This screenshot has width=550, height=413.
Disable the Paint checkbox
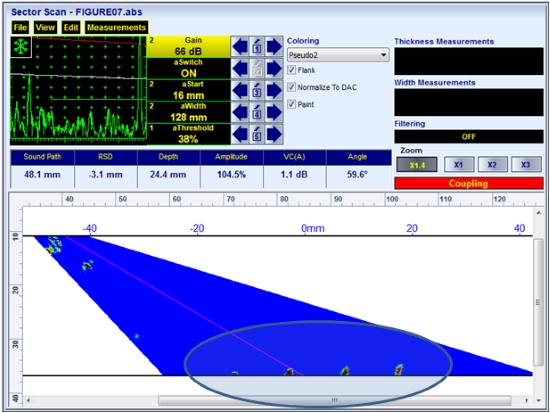pos(291,104)
